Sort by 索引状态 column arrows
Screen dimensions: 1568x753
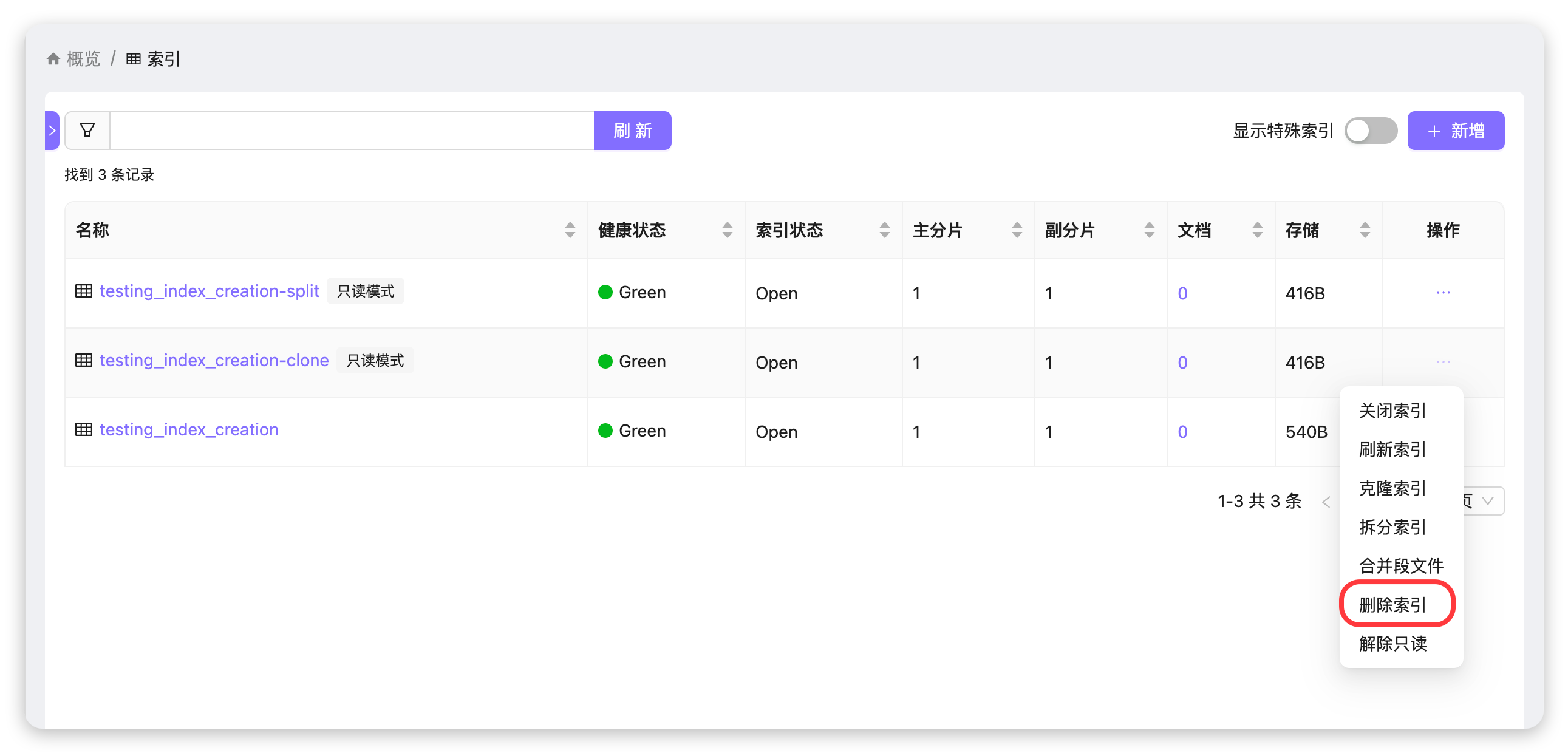click(x=884, y=230)
